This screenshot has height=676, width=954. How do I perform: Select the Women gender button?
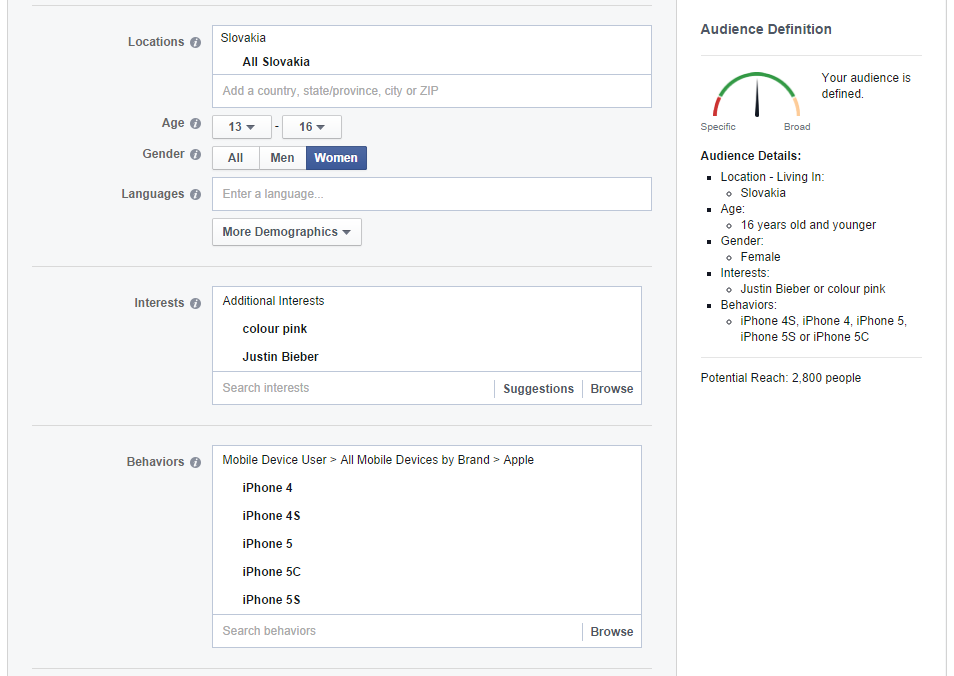click(x=336, y=158)
